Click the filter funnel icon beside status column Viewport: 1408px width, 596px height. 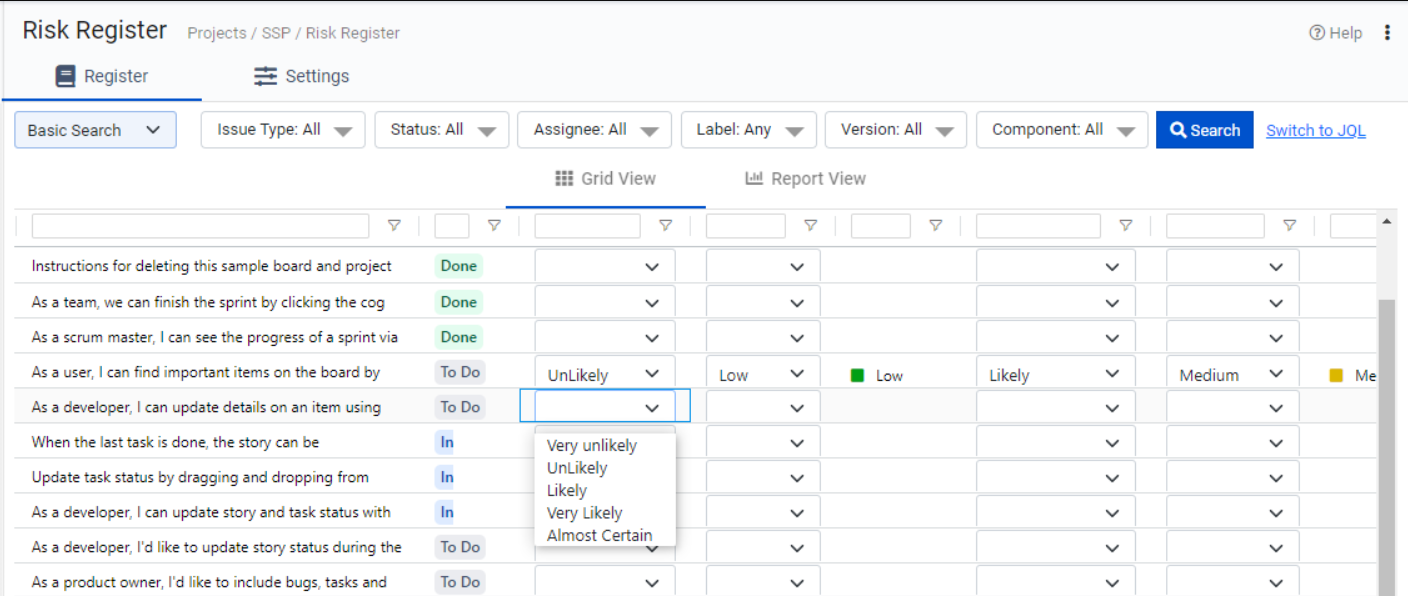click(494, 226)
